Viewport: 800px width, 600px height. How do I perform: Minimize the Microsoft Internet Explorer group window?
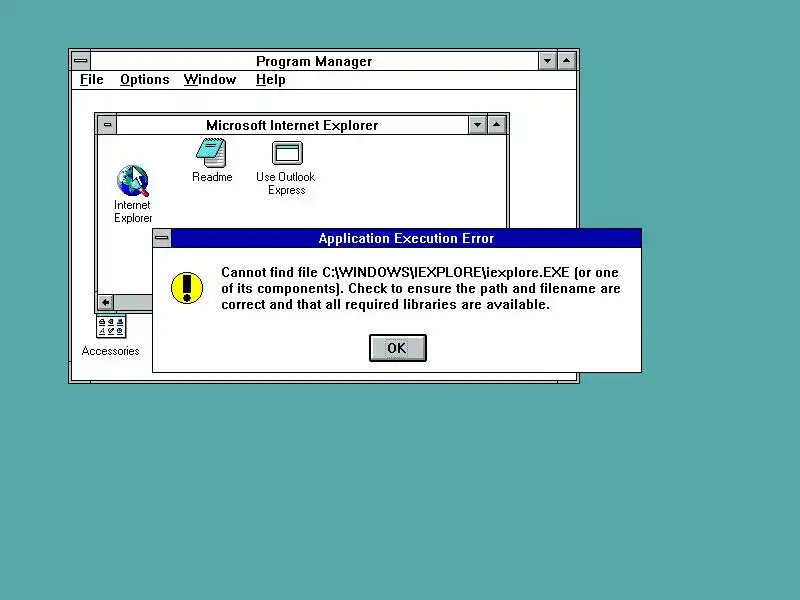(478, 124)
